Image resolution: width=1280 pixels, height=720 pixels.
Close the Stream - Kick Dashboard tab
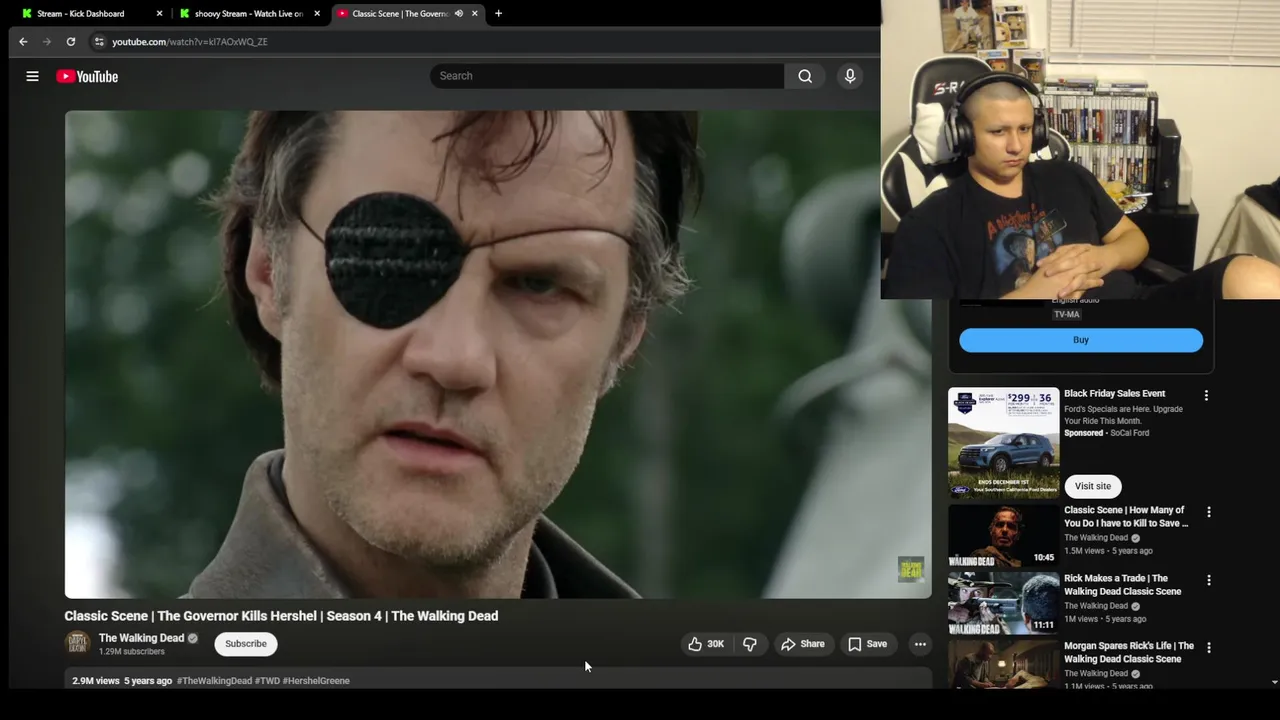(x=159, y=14)
